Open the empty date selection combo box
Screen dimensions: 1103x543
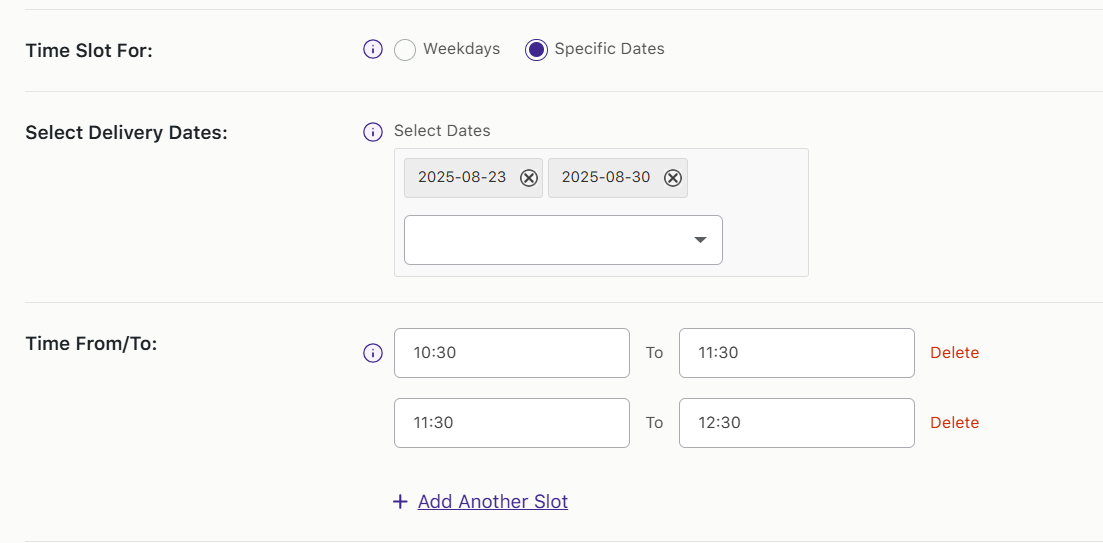click(563, 240)
